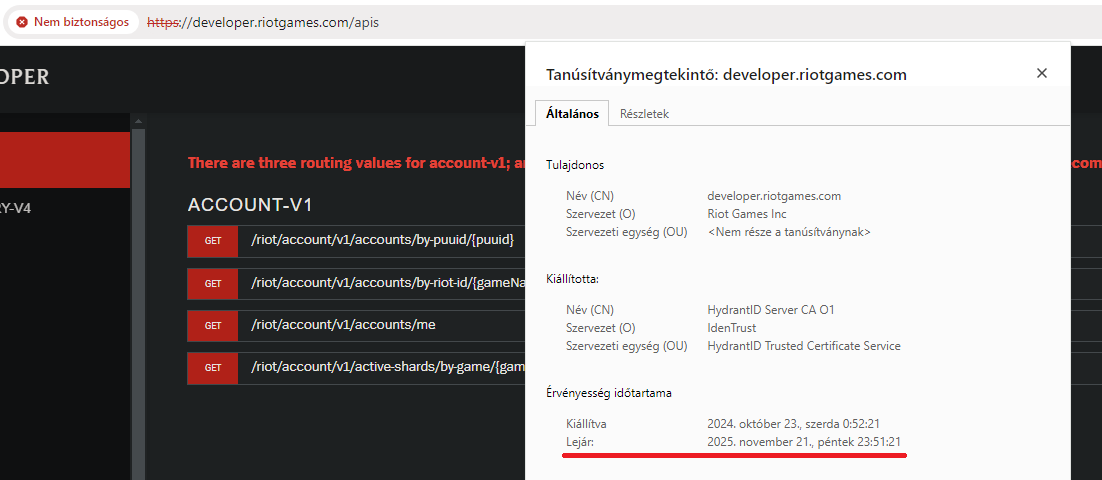1102x480 pixels.
Task: Click GET badge for accounts/me endpoint
Action: click(x=213, y=325)
